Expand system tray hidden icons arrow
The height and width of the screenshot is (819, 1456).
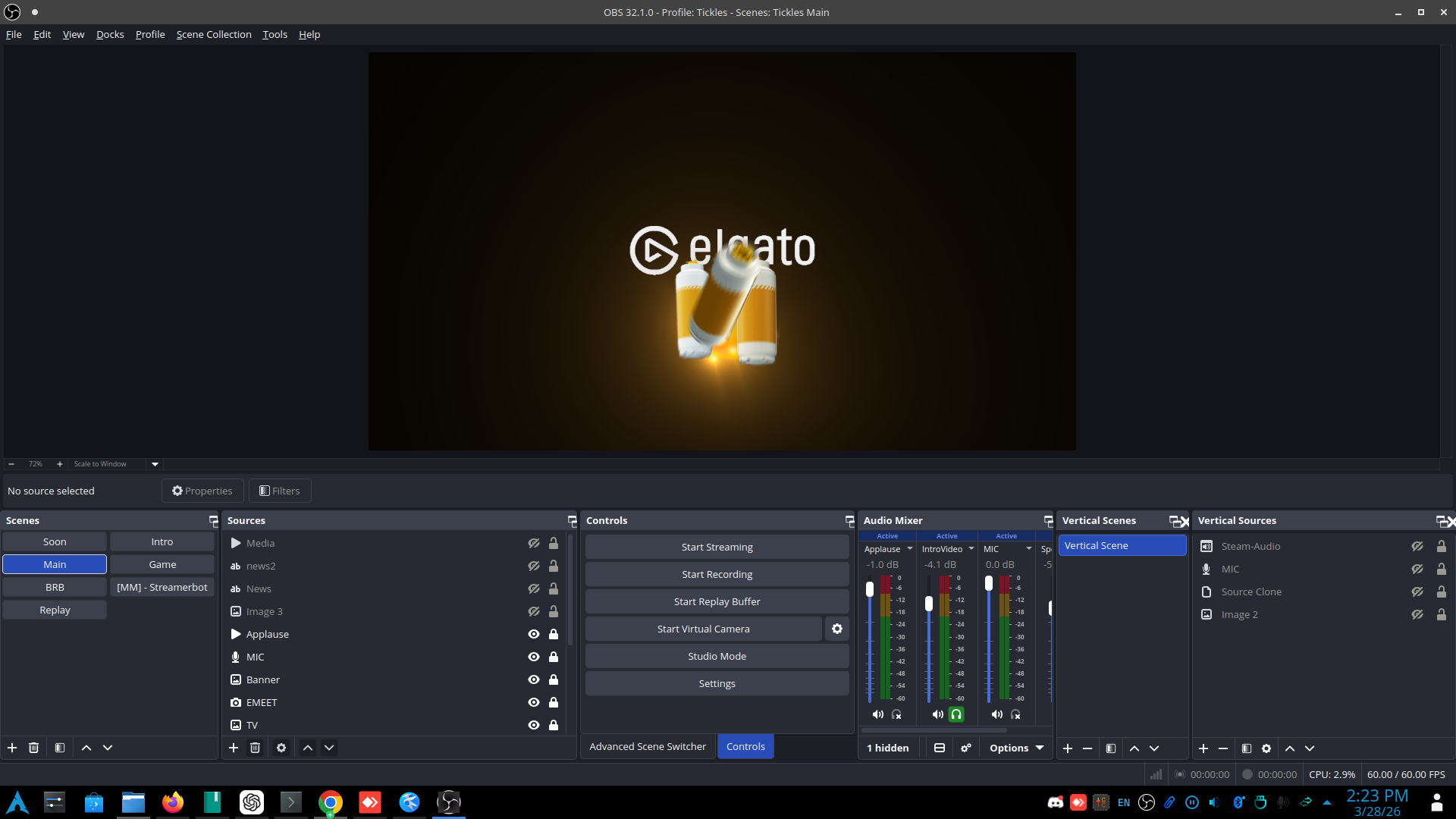coord(1327,802)
